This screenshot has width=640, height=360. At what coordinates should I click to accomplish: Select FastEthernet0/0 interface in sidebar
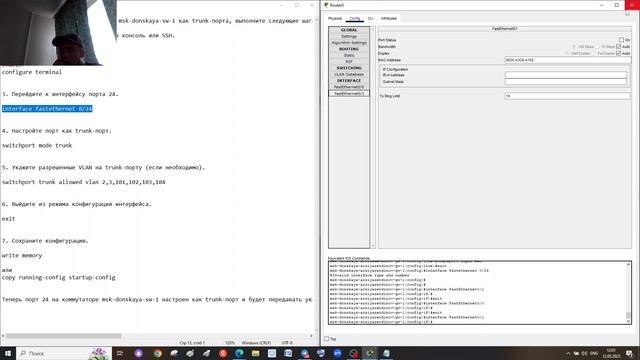[349, 87]
